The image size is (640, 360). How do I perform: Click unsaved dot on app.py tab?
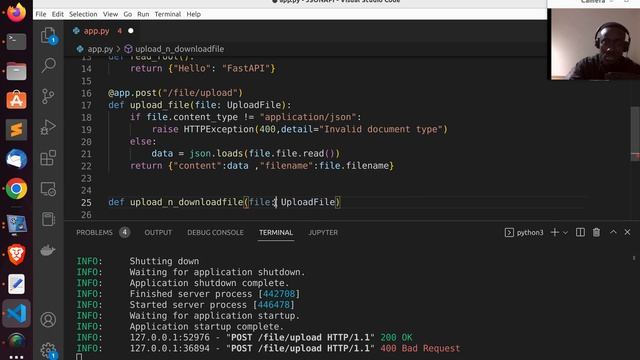coord(131,31)
